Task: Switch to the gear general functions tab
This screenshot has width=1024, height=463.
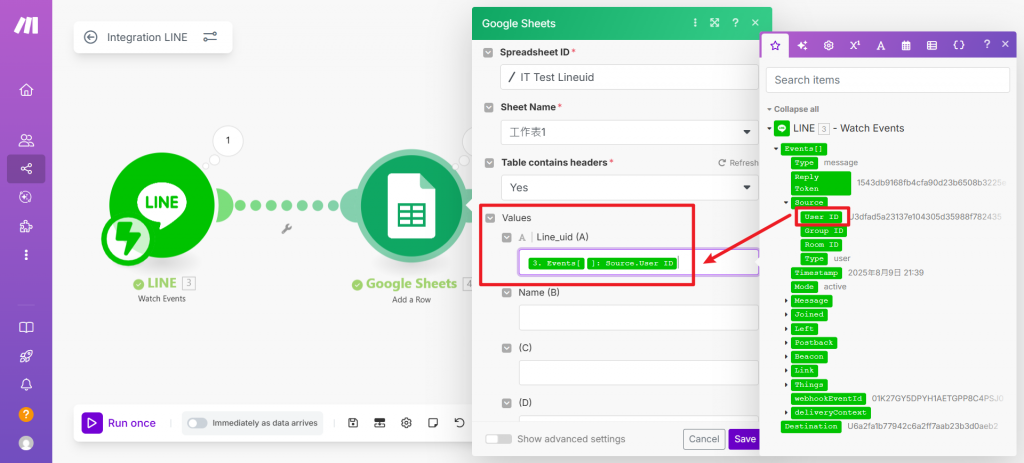Action: (x=829, y=45)
